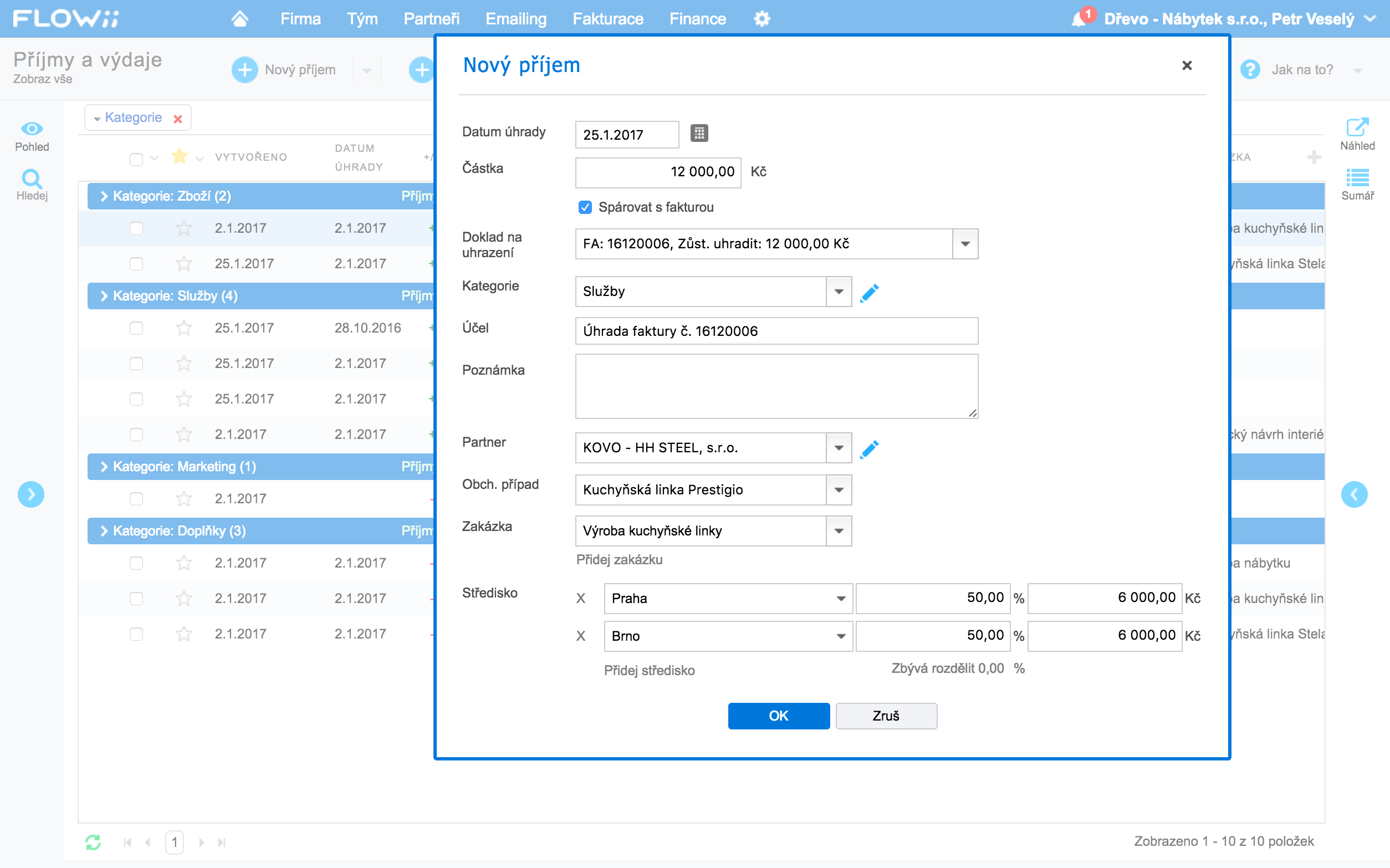Open the Partneři menu

click(x=432, y=19)
